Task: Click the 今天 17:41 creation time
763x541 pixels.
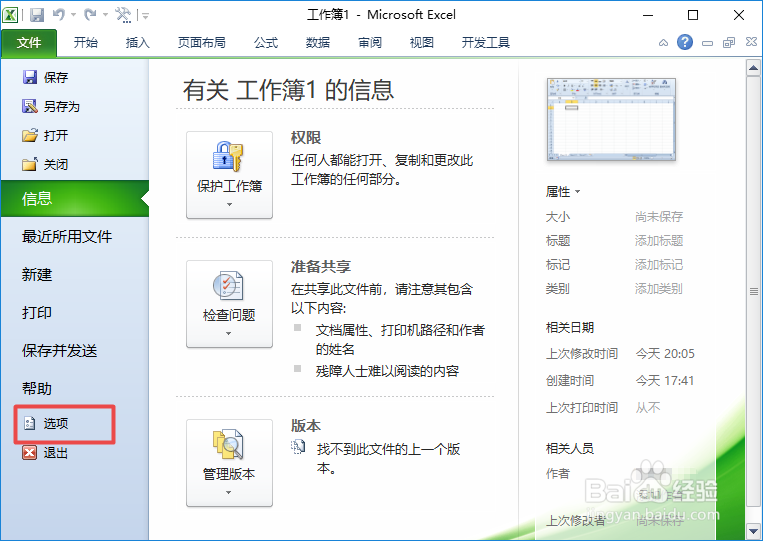Action: coord(665,380)
